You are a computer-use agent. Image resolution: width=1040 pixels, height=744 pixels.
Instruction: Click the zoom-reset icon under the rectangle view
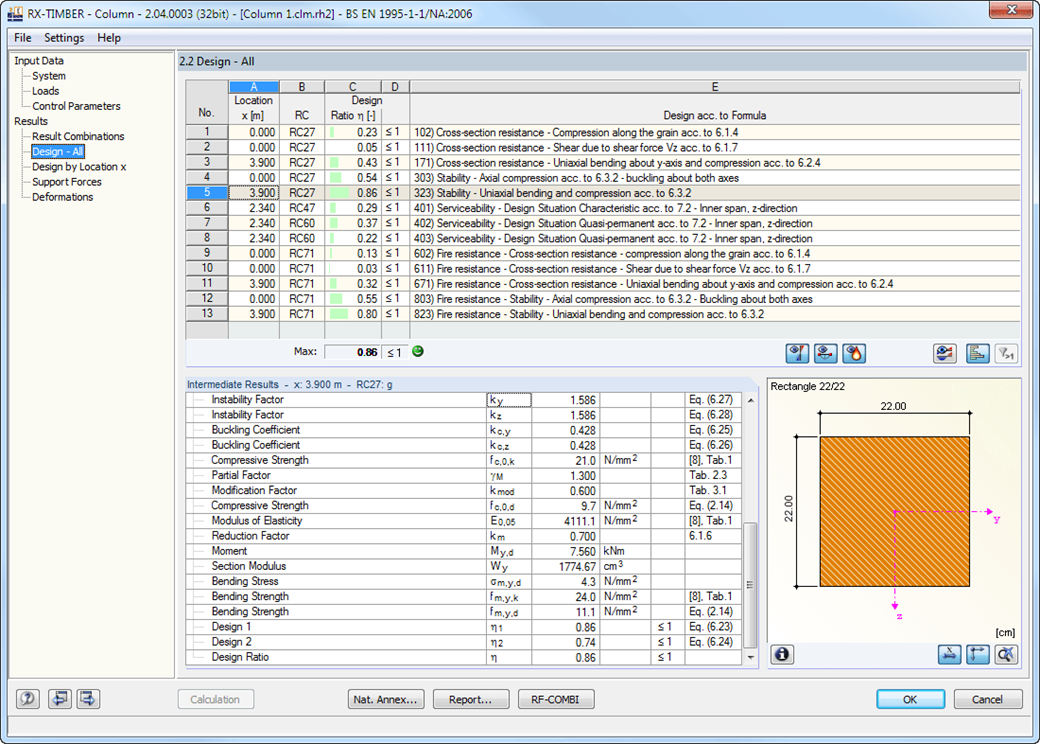[x=1006, y=654]
